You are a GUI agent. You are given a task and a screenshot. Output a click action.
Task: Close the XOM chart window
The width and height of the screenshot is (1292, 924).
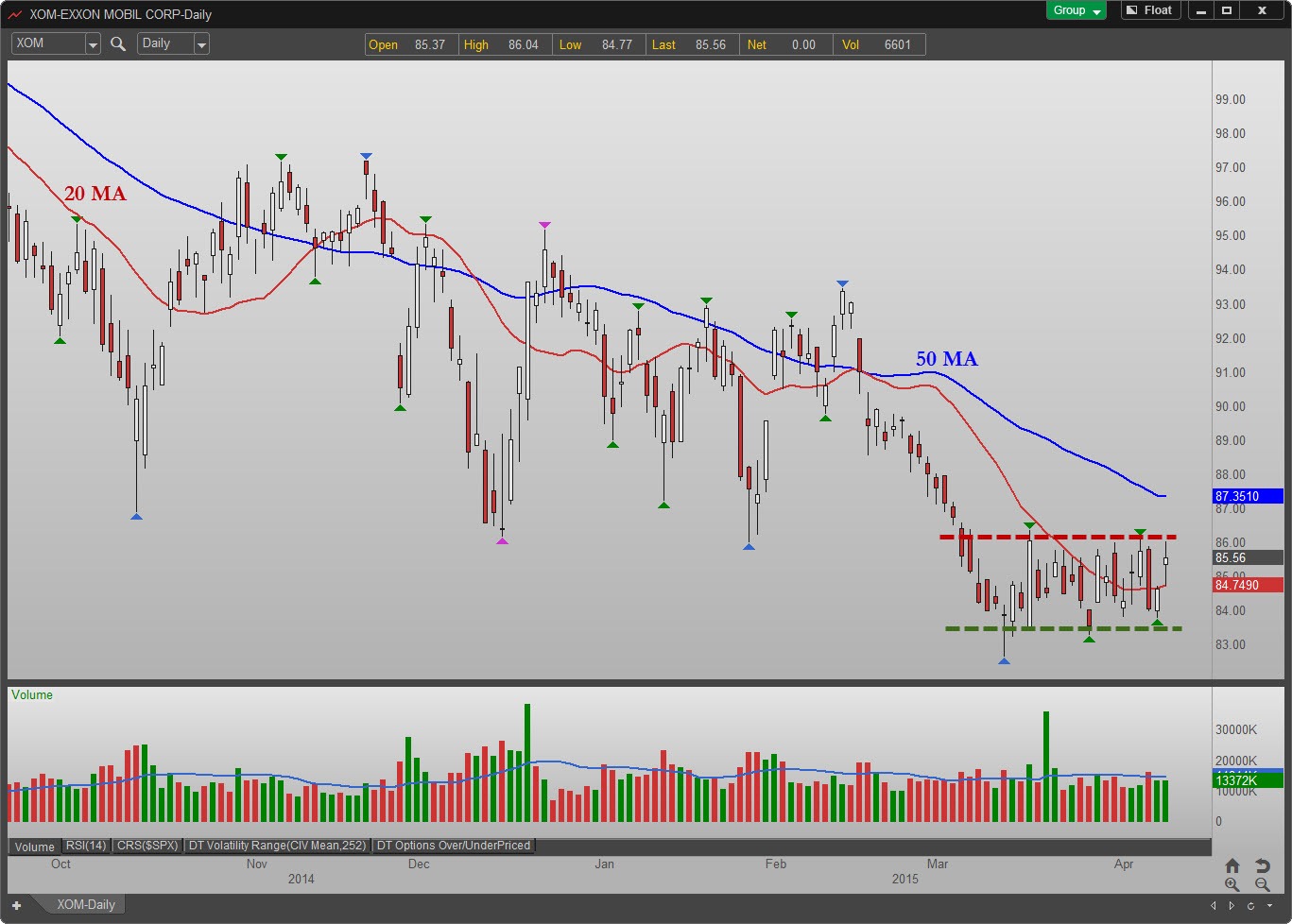click(1262, 10)
